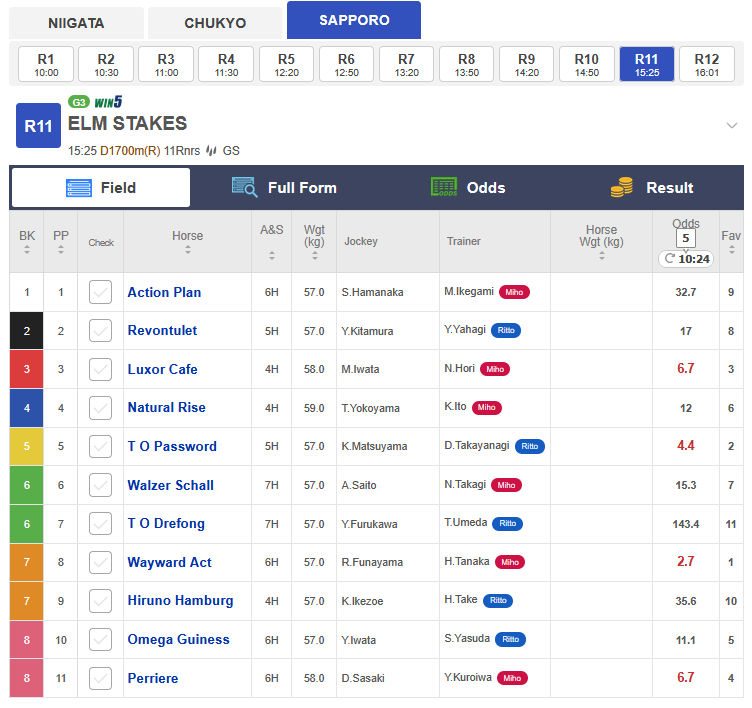The height and width of the screenshot is (708, 752).
Task: Sort the table by PP column
Action: pyautogui.click(x=61, y=250)
